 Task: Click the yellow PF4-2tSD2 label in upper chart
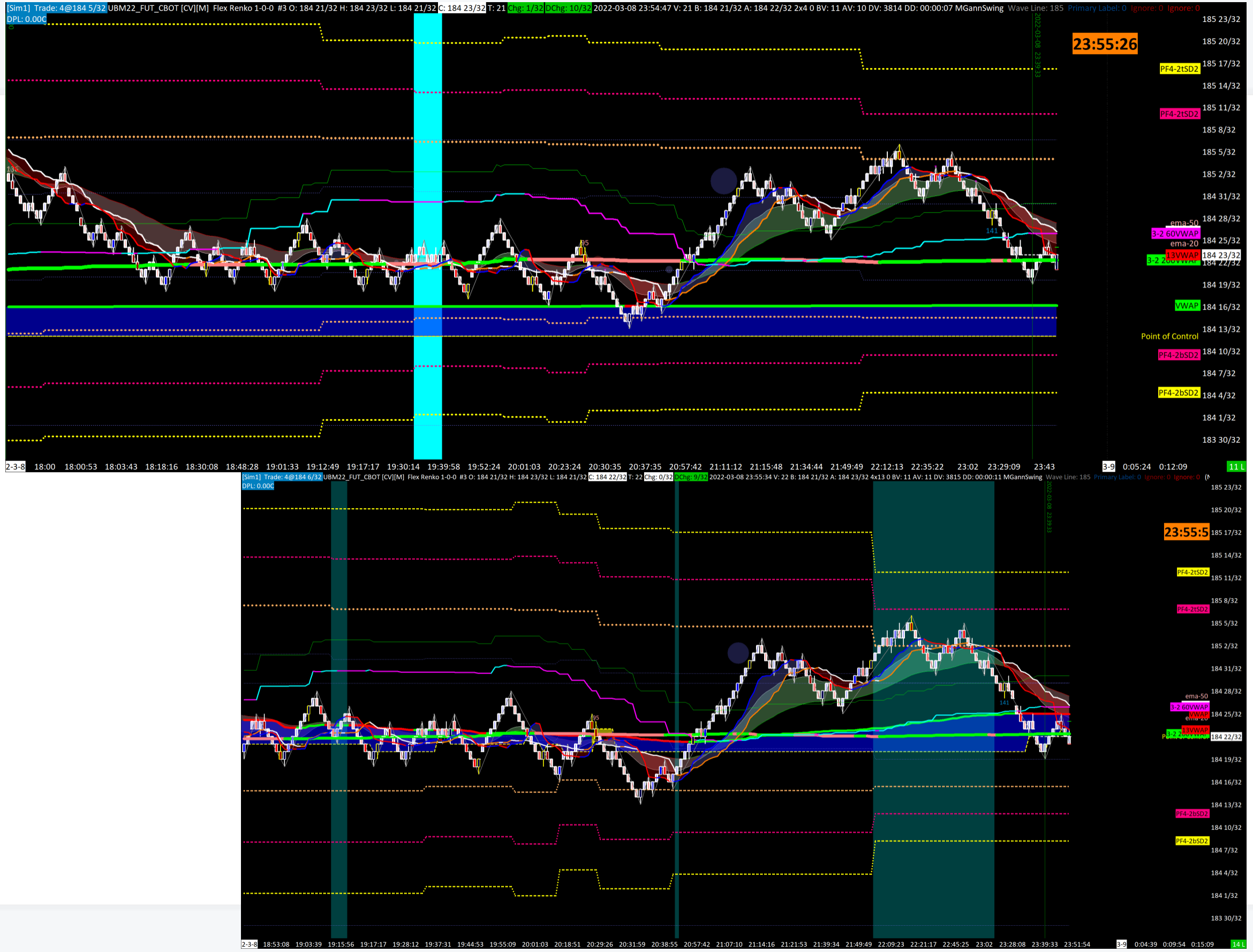(1179, 69)
